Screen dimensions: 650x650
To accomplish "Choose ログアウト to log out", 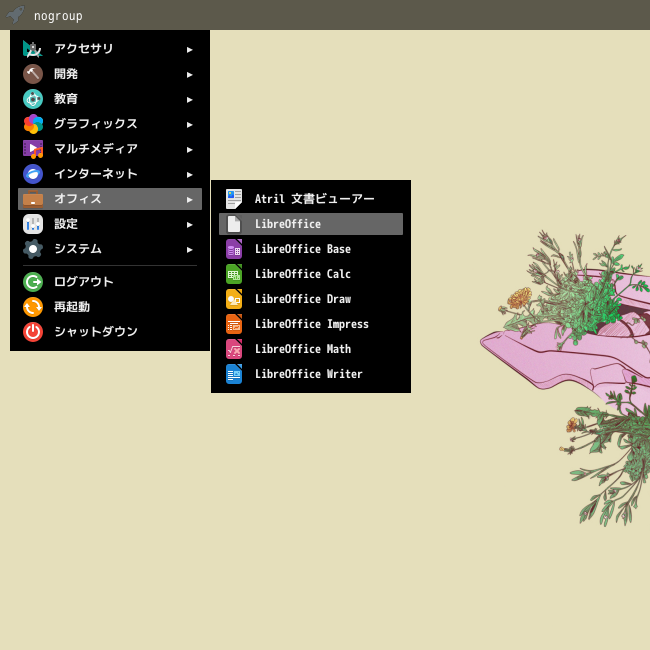I will (x=110, y=282).
